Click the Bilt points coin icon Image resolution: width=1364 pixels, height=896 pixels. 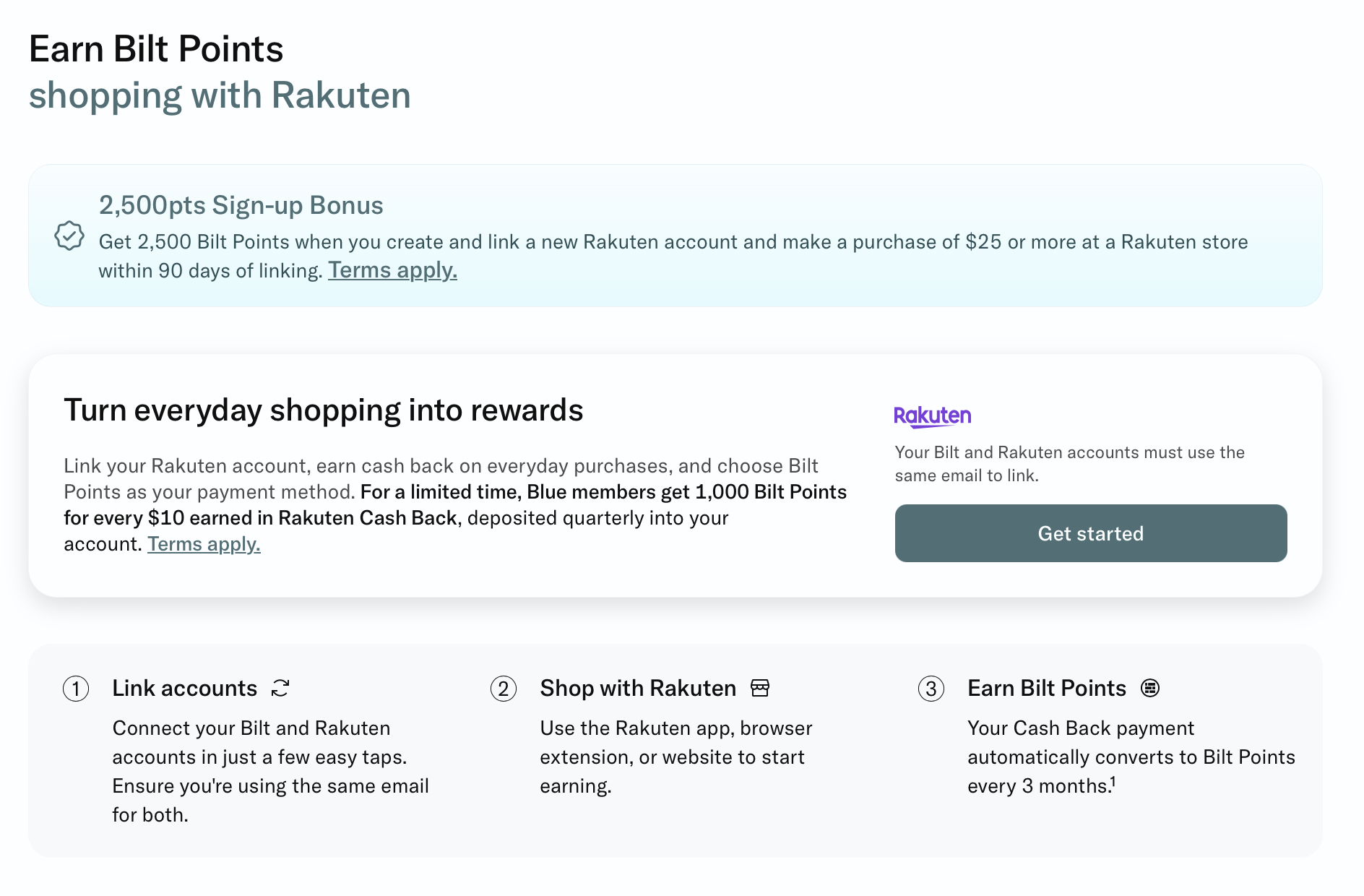tap(1150, 688)
